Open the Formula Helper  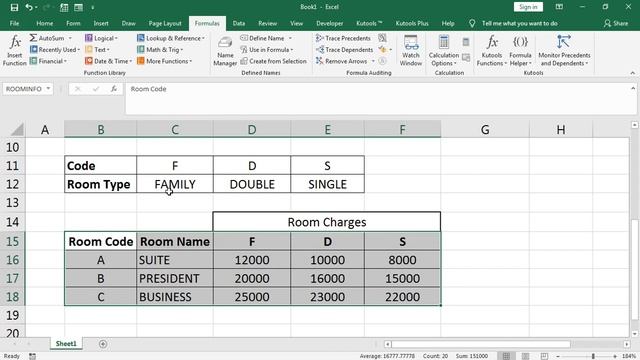520,51
